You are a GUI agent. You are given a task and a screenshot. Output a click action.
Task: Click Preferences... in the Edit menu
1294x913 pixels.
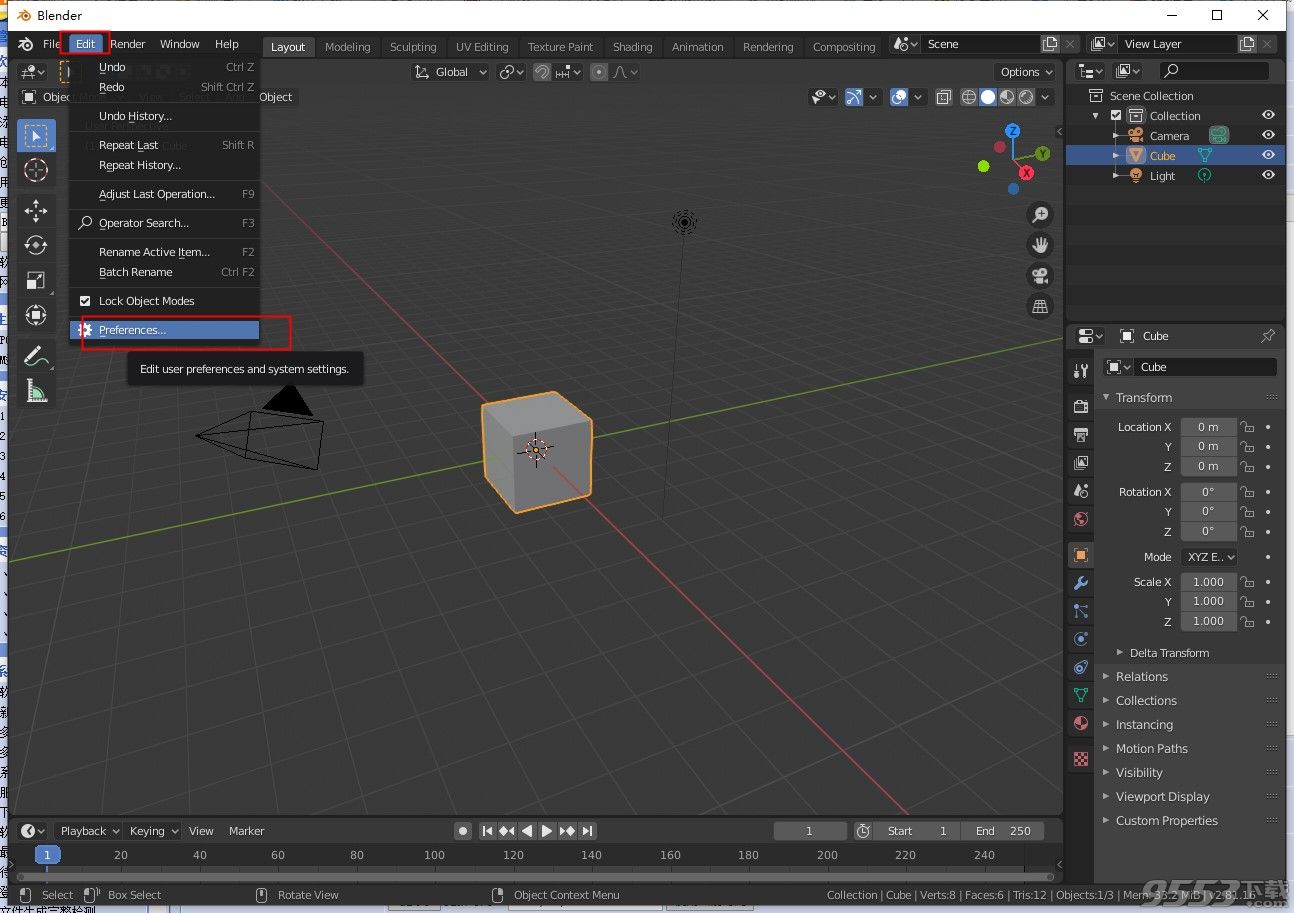coord(165,330)
